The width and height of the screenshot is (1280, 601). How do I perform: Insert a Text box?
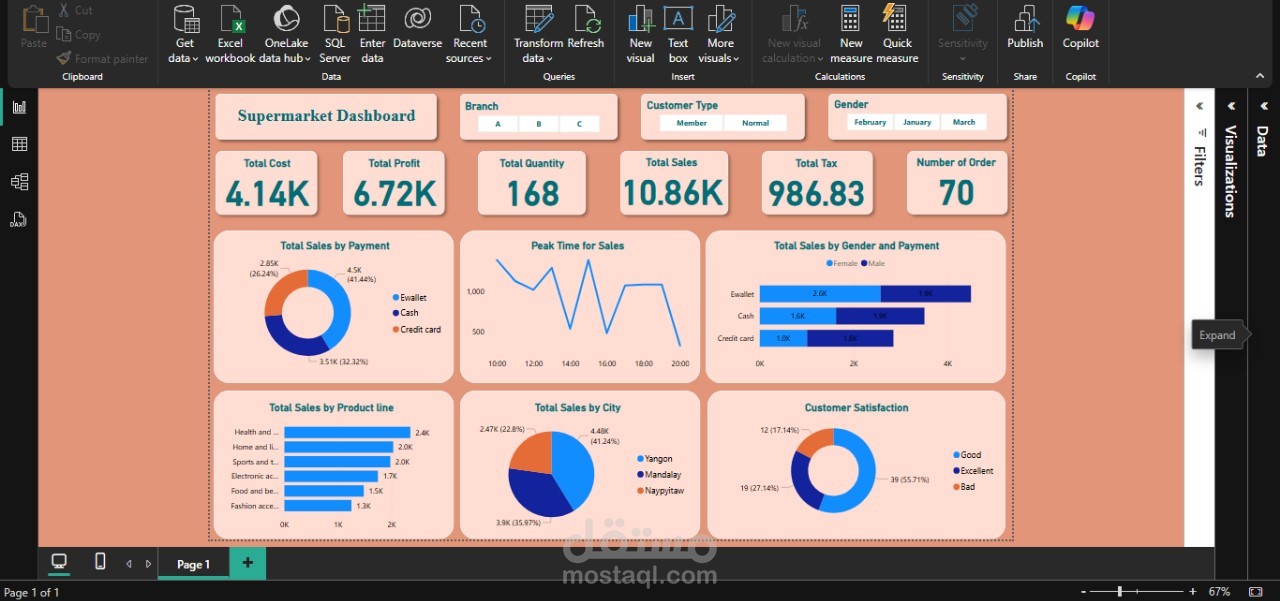[x=678, y=34]
